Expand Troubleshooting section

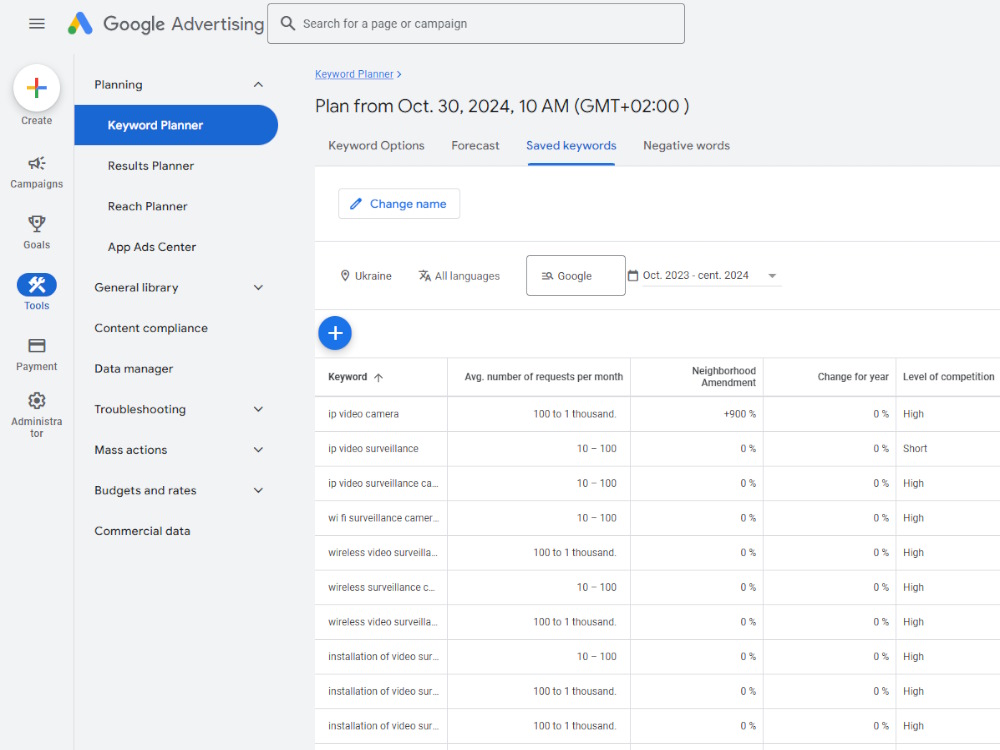[x=258, y=409]
